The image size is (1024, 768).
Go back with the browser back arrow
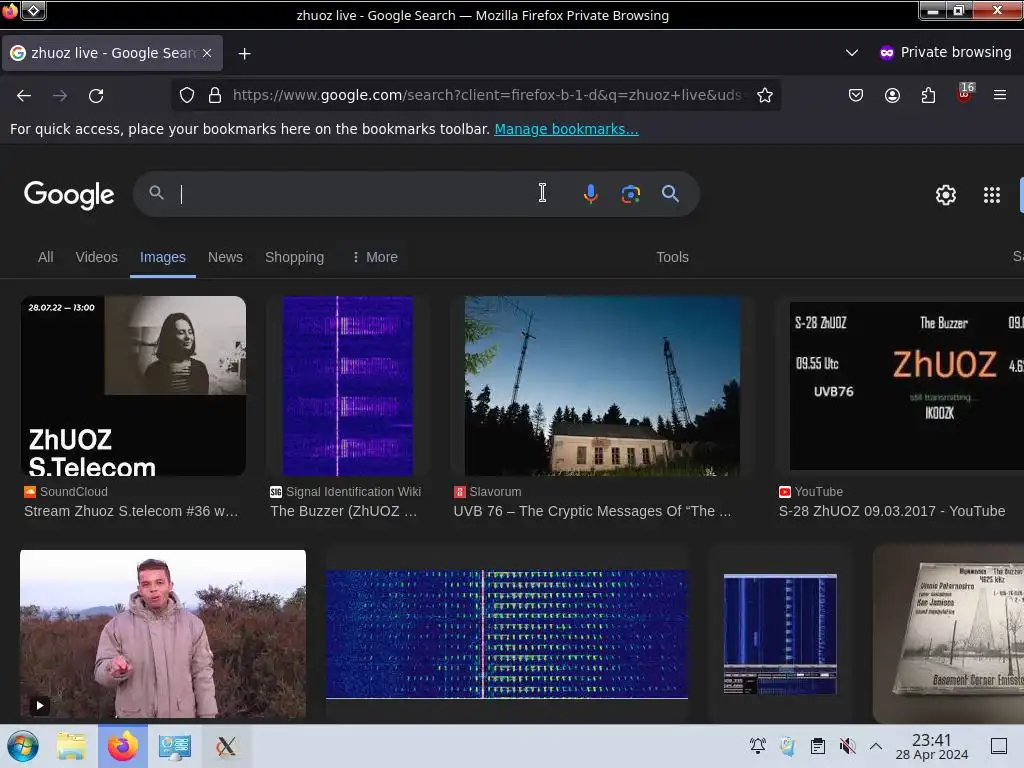24,96
